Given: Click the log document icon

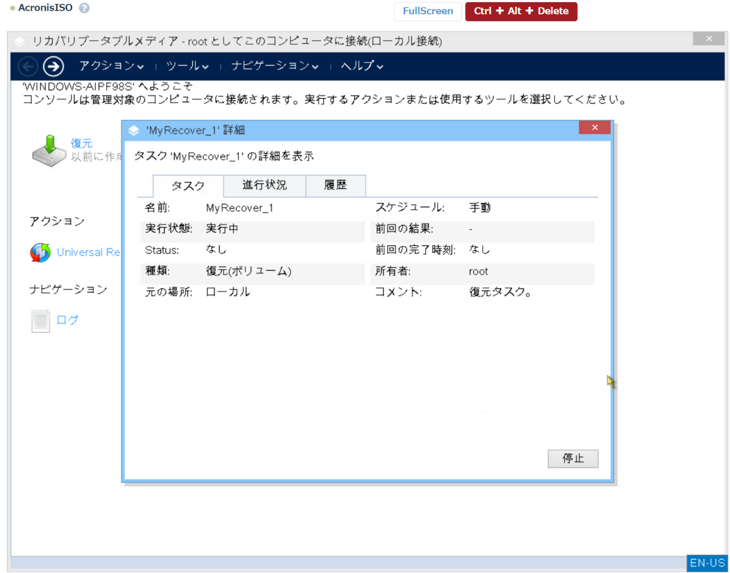Looking at the screenshot, I should (x=40, y=320).
